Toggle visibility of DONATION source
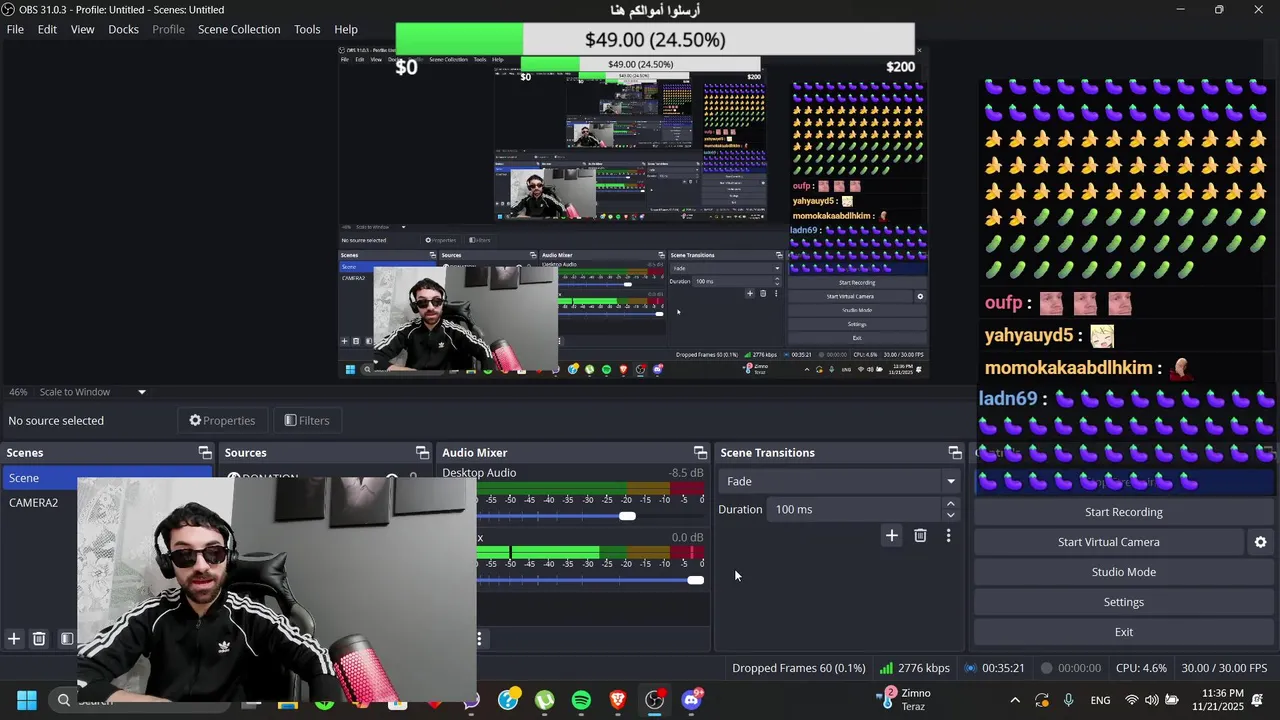The width and height of the screenshot is (1280, 720). click(x=392, y=478)
